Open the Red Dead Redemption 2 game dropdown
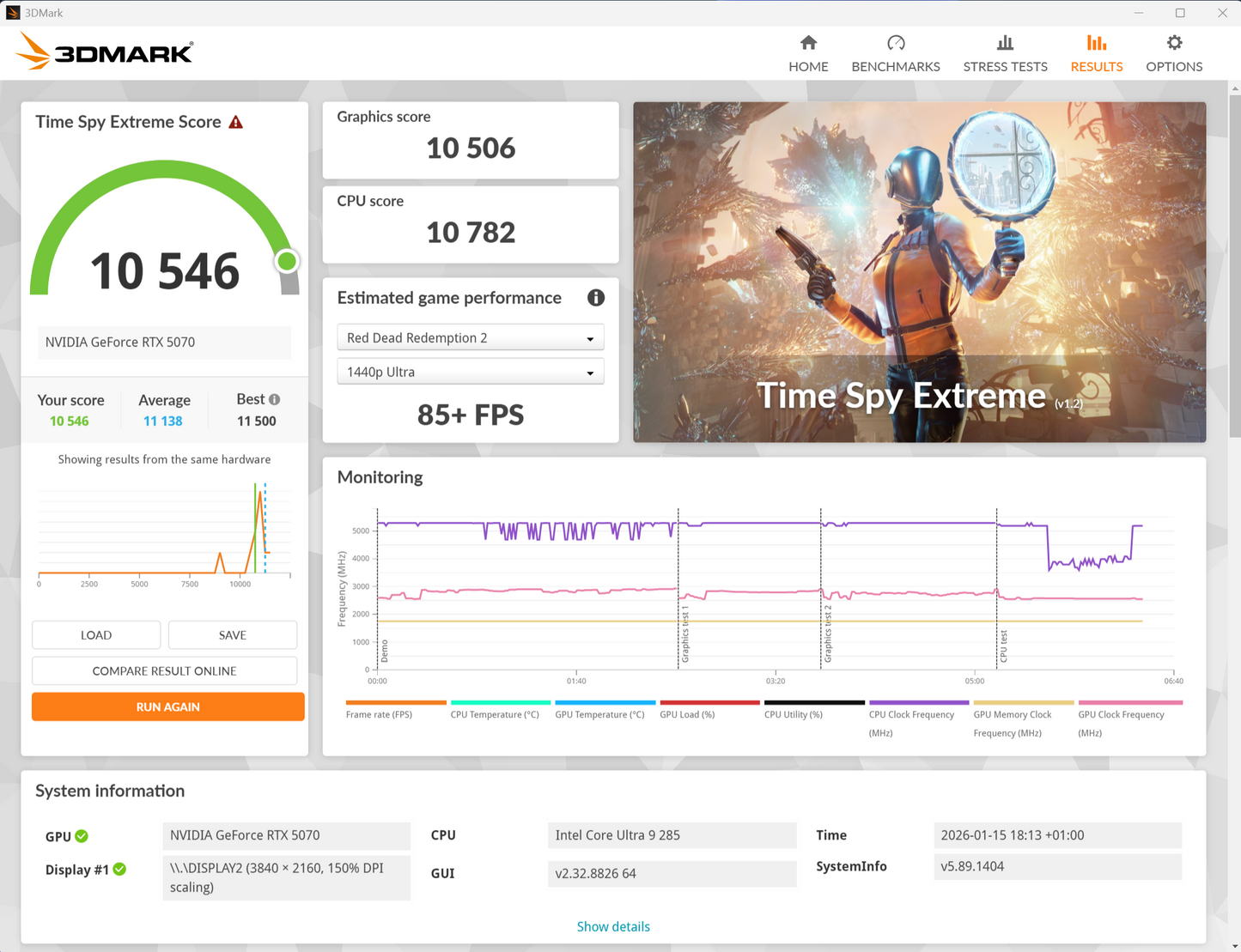This screenshot has width=1241, height=952. [470, 337]
